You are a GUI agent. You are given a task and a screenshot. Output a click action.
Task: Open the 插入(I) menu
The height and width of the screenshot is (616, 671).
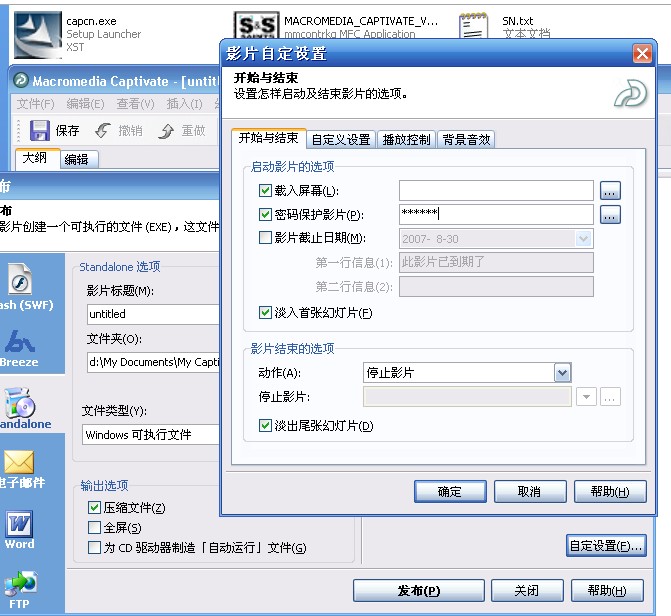tap(184, 104)
